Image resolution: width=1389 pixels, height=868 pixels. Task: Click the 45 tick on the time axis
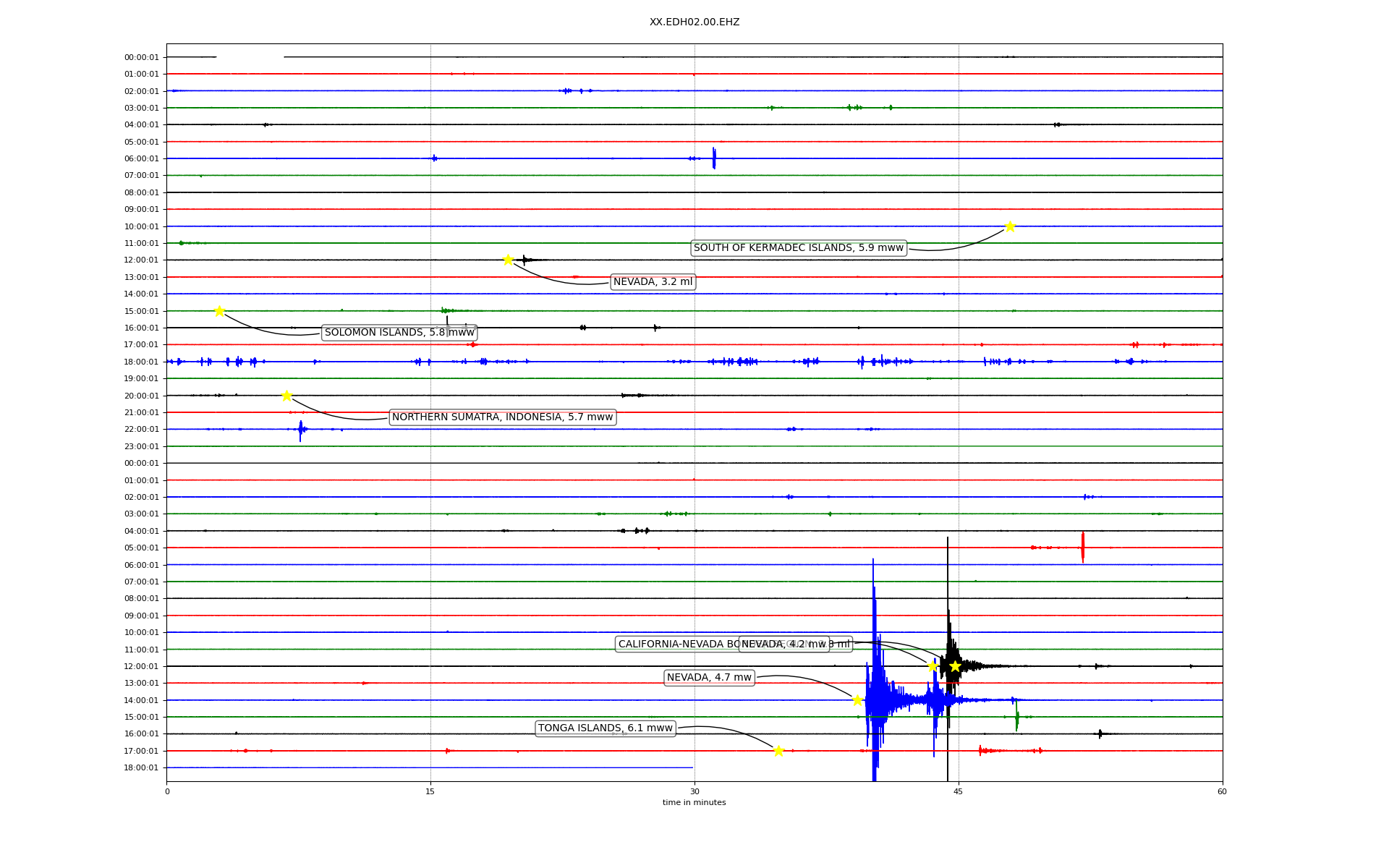pos(958,791)
